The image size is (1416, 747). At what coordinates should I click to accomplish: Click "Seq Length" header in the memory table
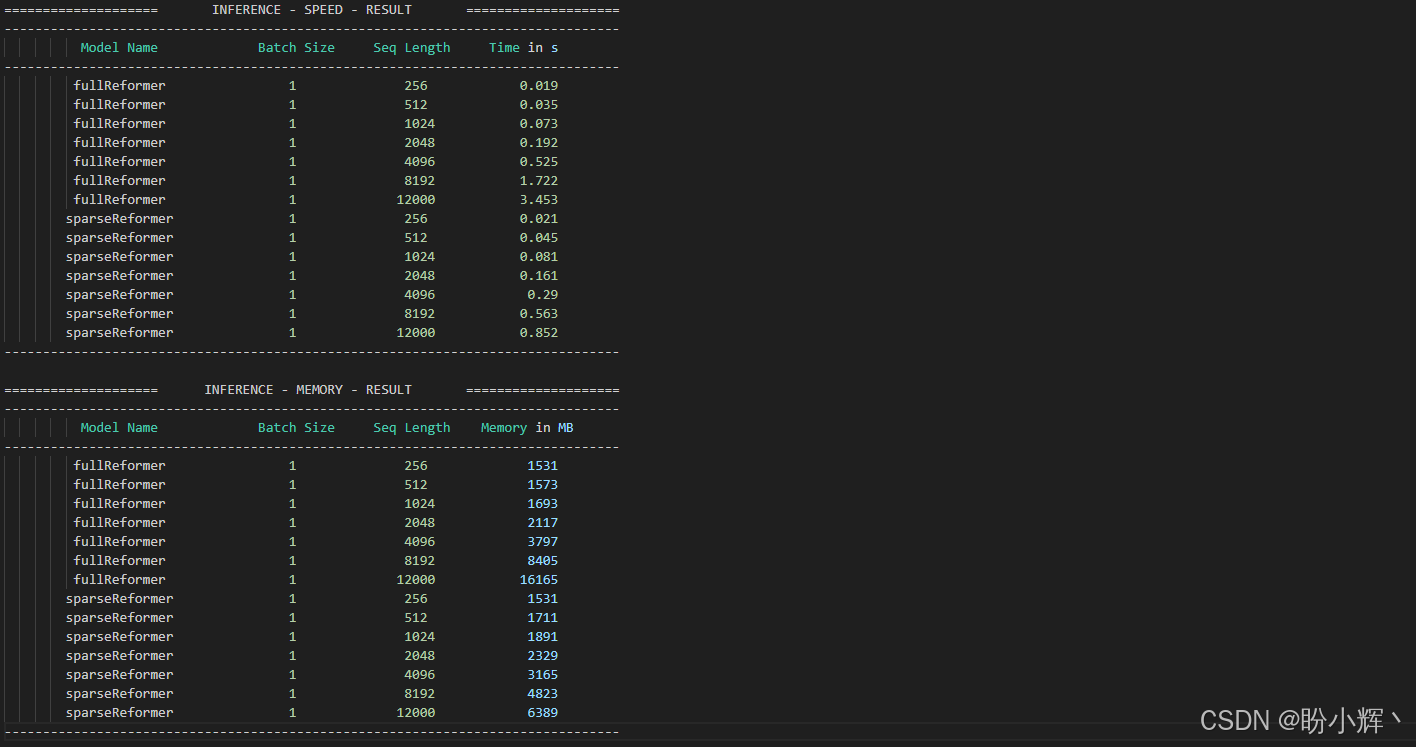click(412, 428)
